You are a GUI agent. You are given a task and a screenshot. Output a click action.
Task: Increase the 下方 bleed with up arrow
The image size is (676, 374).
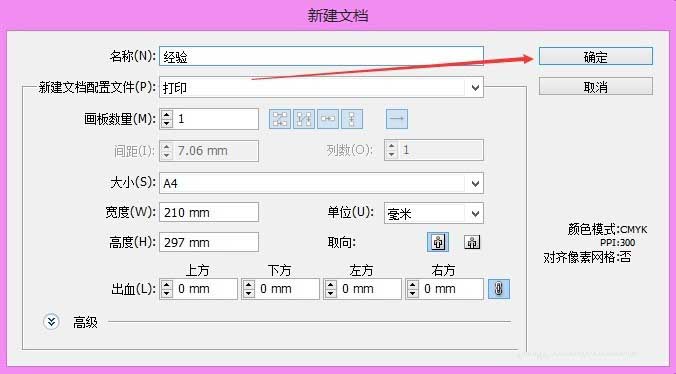248,284
